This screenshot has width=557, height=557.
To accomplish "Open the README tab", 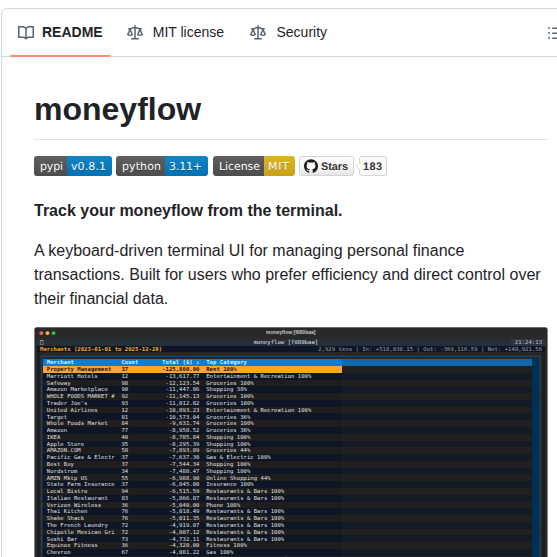I will click(60, 32).
